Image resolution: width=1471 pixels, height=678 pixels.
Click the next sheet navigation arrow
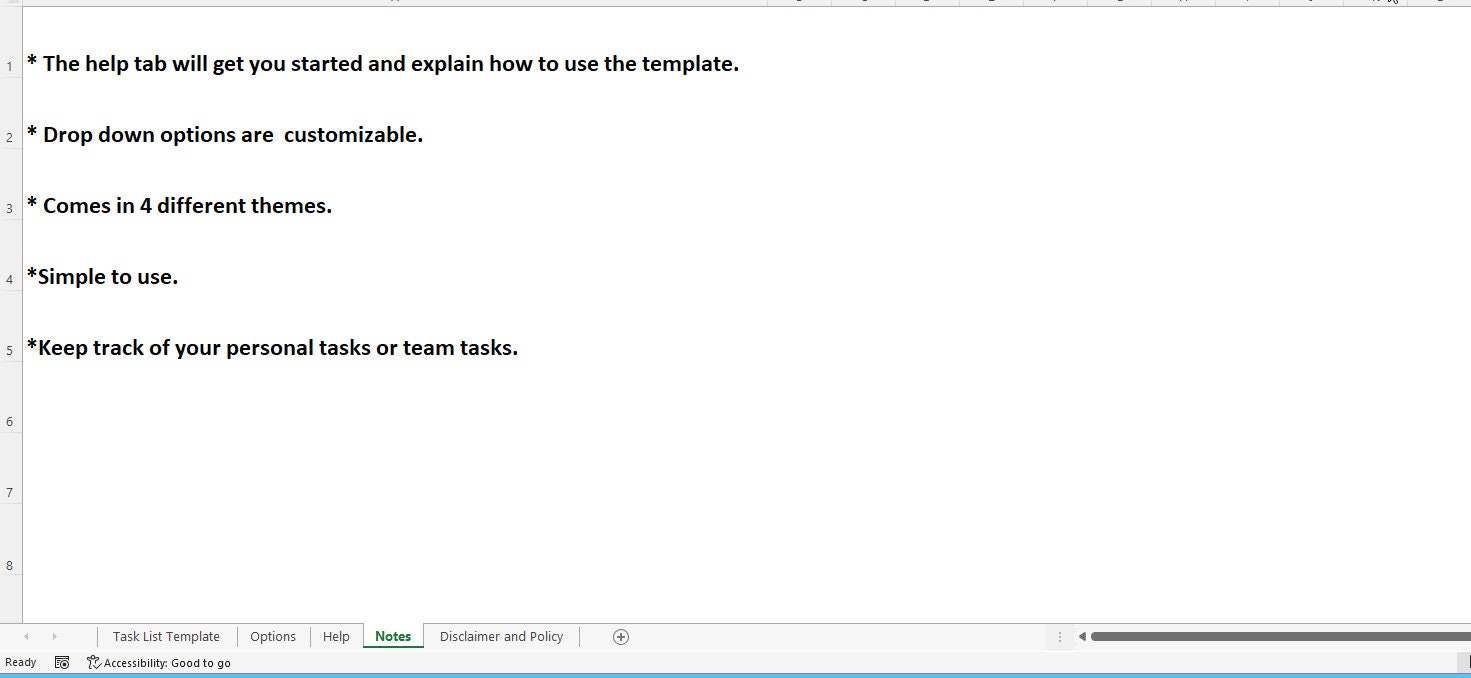pyautogui.click(x=53, y=636)
